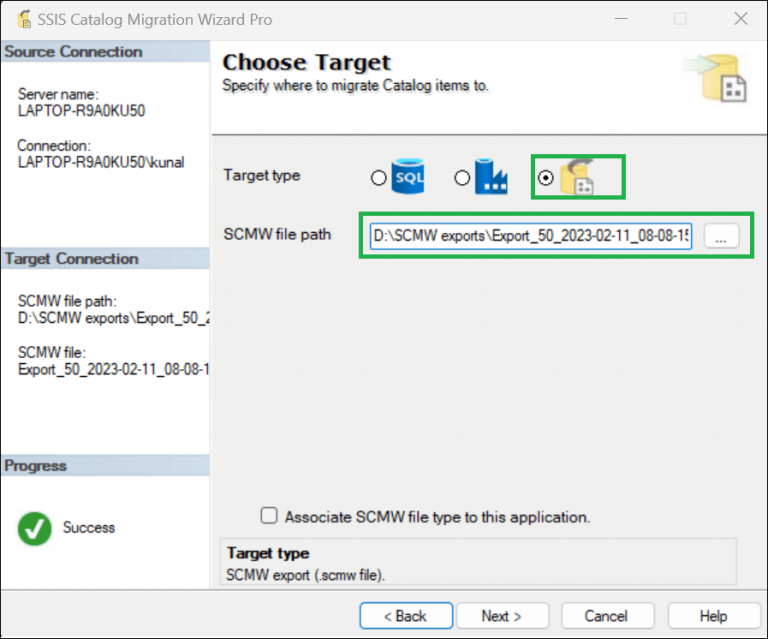Click the Target Connection panel header

point(105,259)
